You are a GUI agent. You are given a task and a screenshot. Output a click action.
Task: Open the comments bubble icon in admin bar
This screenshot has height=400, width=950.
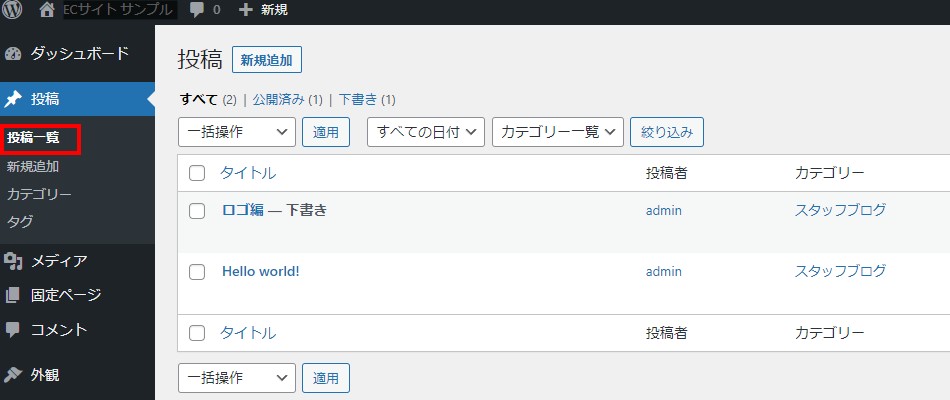[x=197, y=11]
